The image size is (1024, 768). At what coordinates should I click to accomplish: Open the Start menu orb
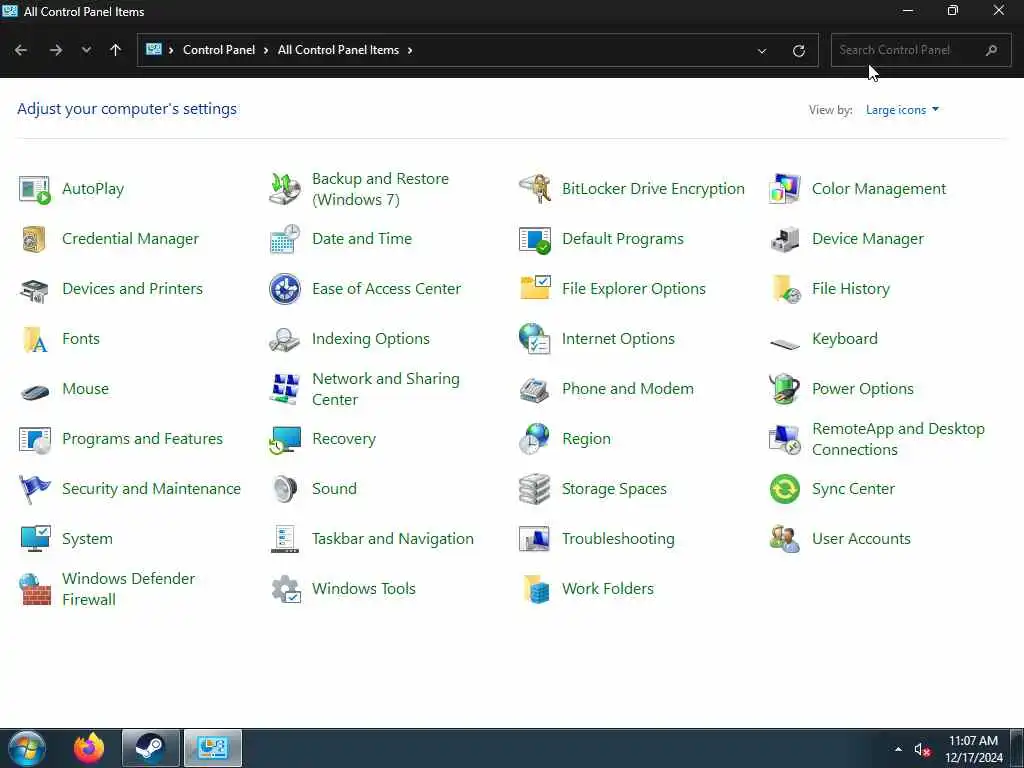pyautogui.click(x=27, y=748)
